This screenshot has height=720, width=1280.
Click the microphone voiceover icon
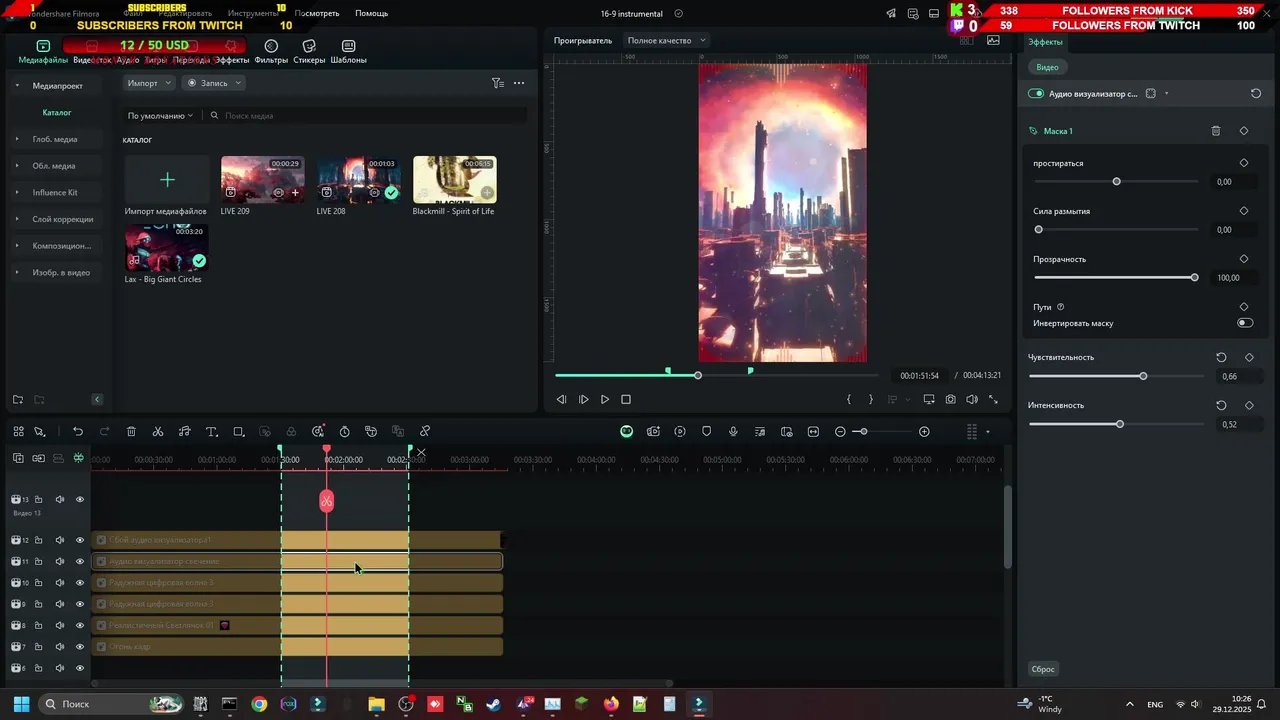click(733, 432)
